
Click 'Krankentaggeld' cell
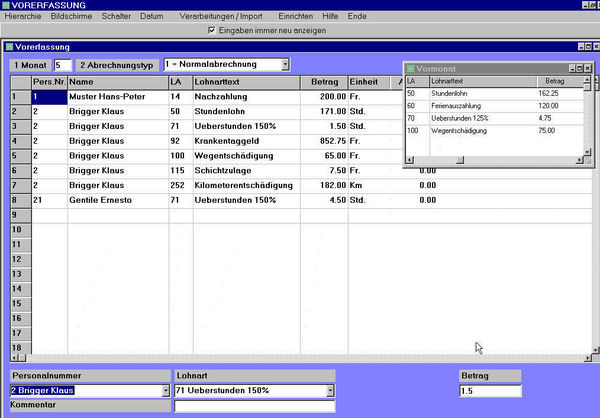tap(247, 141)
